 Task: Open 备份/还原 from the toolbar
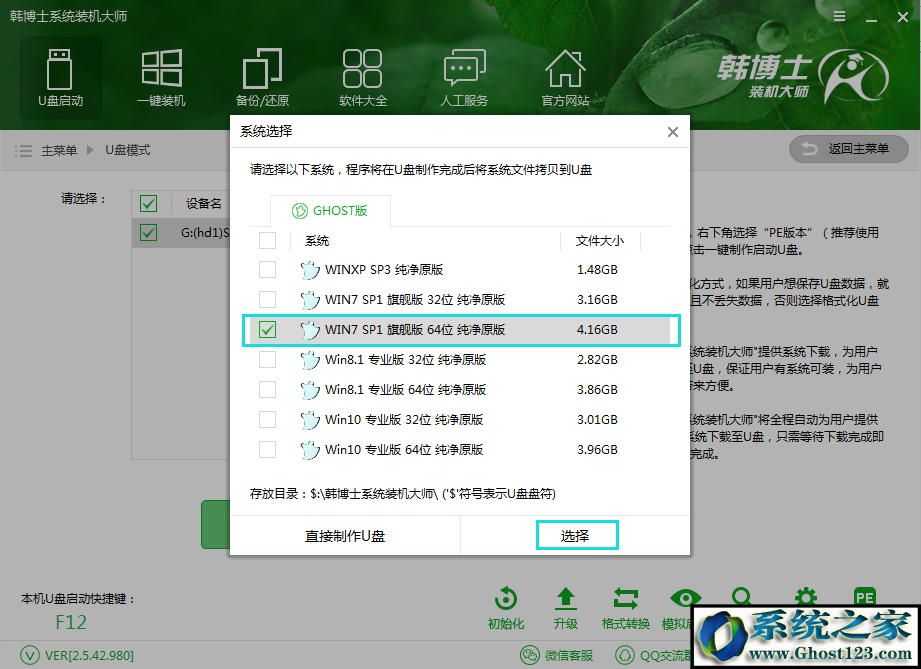click(x=263, y=78)
